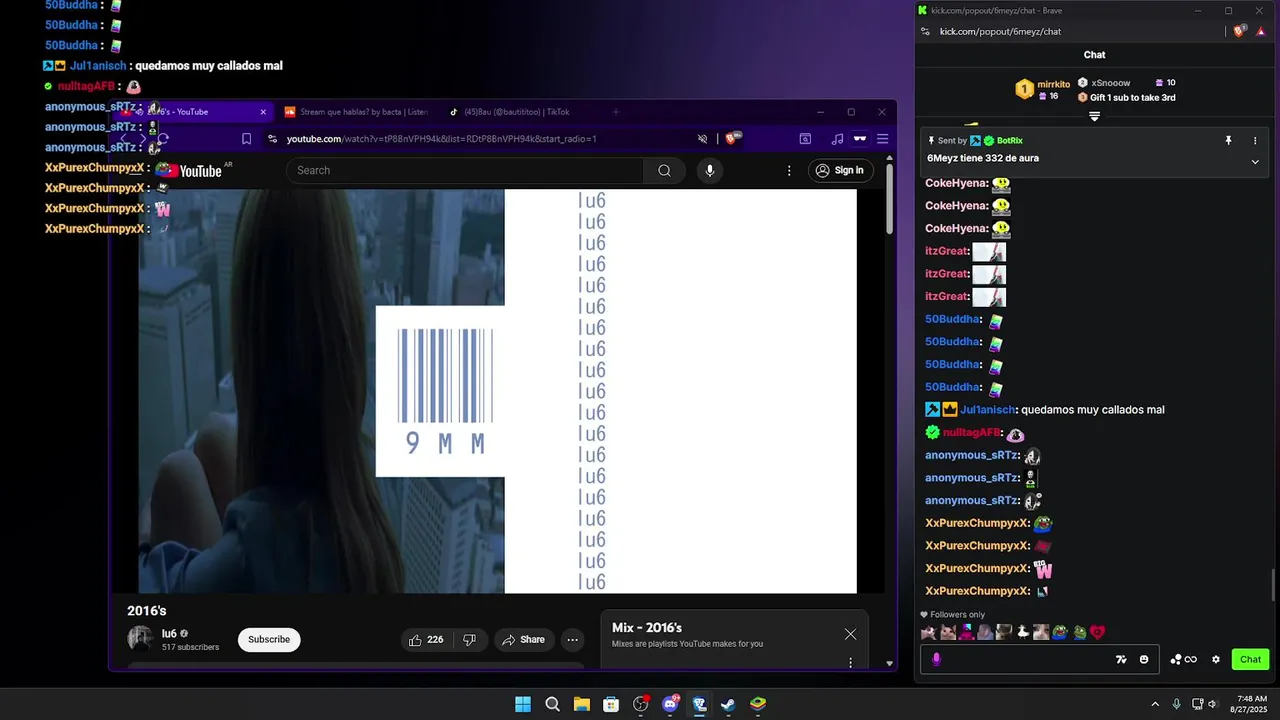1280x720 pixels.
Task: Open Windows taskbar search
Action: pyautogui.click(x=552, y=704)
